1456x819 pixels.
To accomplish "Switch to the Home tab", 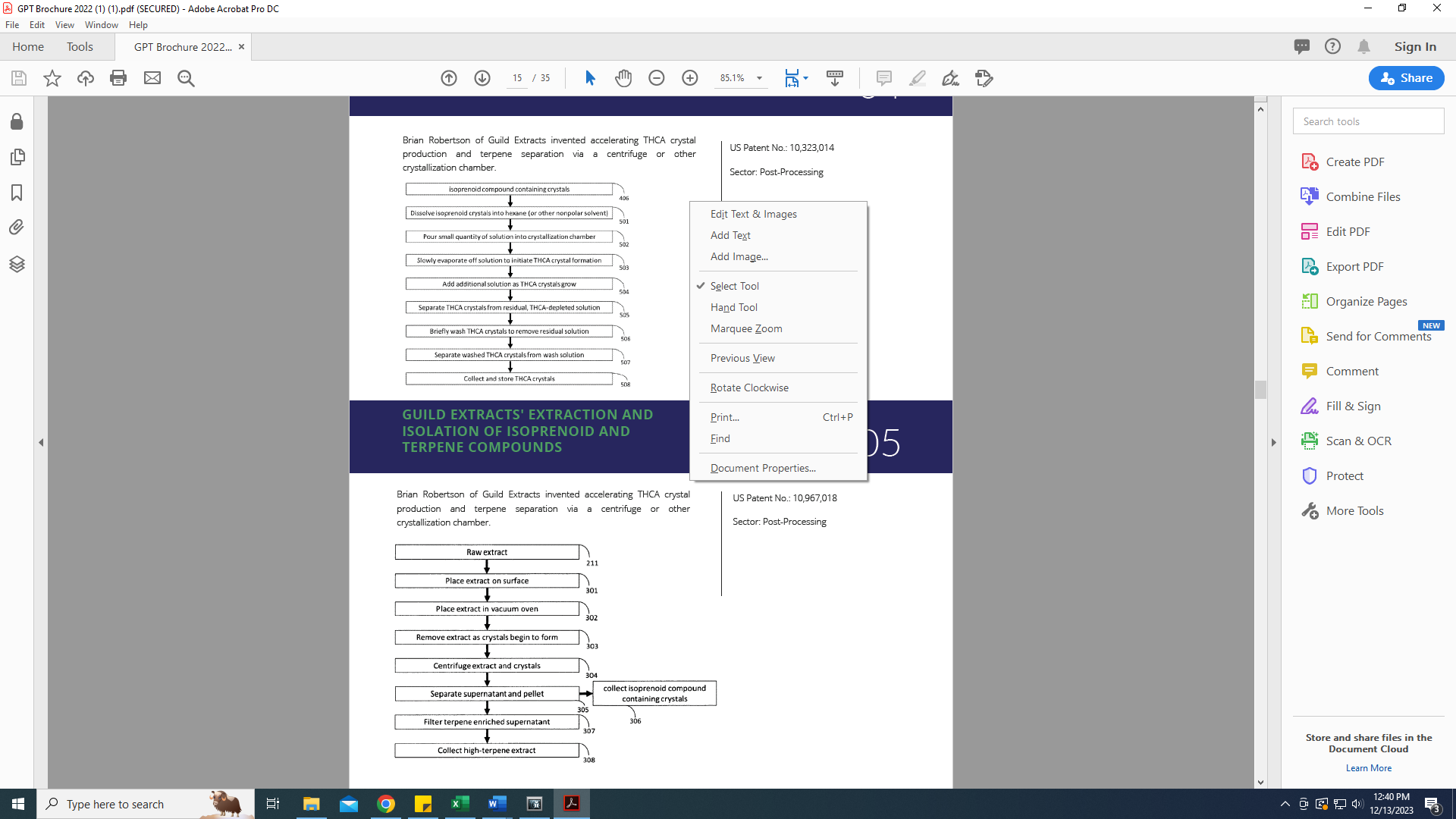I will [x=28, y=46].
